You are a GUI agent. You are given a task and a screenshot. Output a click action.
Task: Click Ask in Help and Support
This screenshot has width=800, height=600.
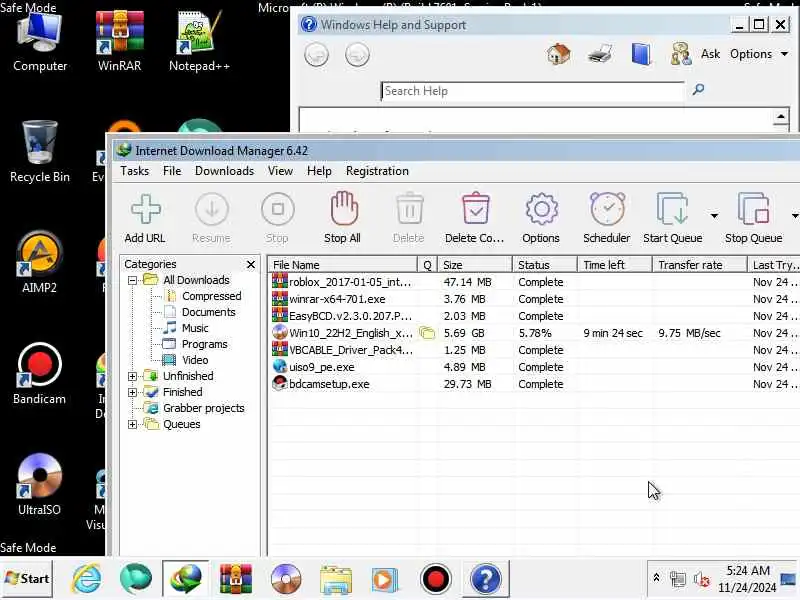[x=710, y=54]
